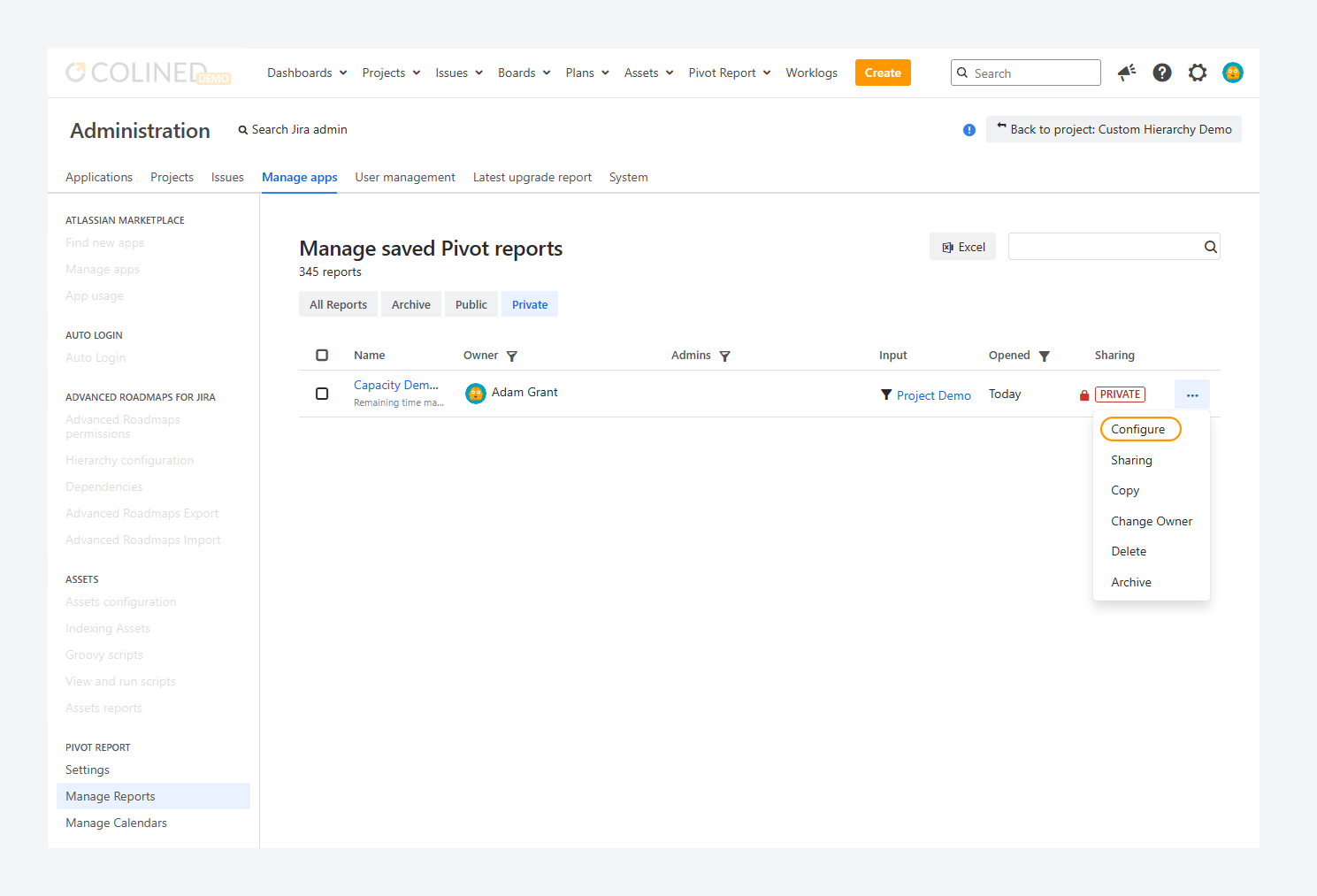Show Private reports tab
The width and height of the screenshot is (1317, 896).
(530, 304)
